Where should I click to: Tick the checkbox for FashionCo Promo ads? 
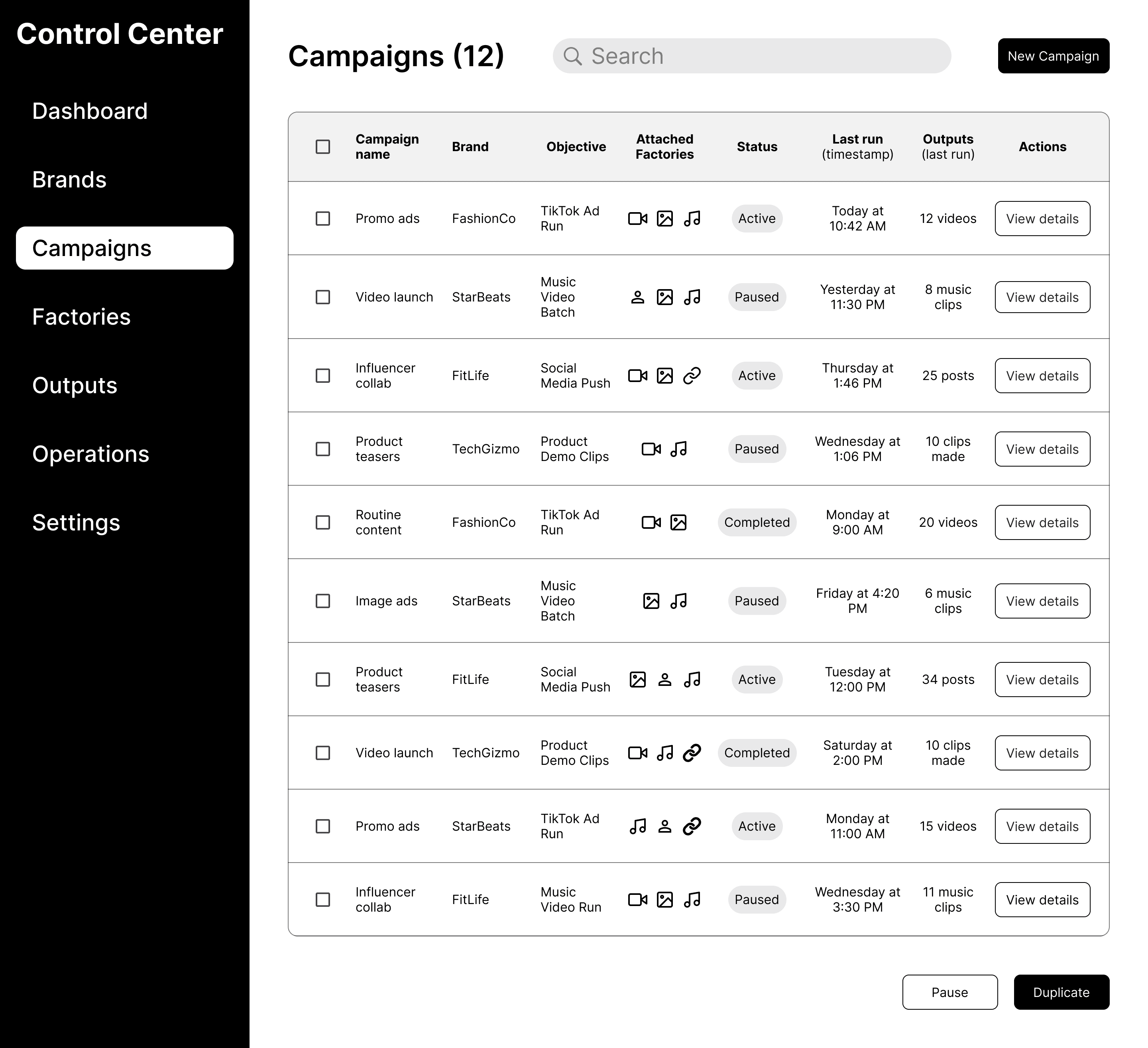(x=323, y=219)
